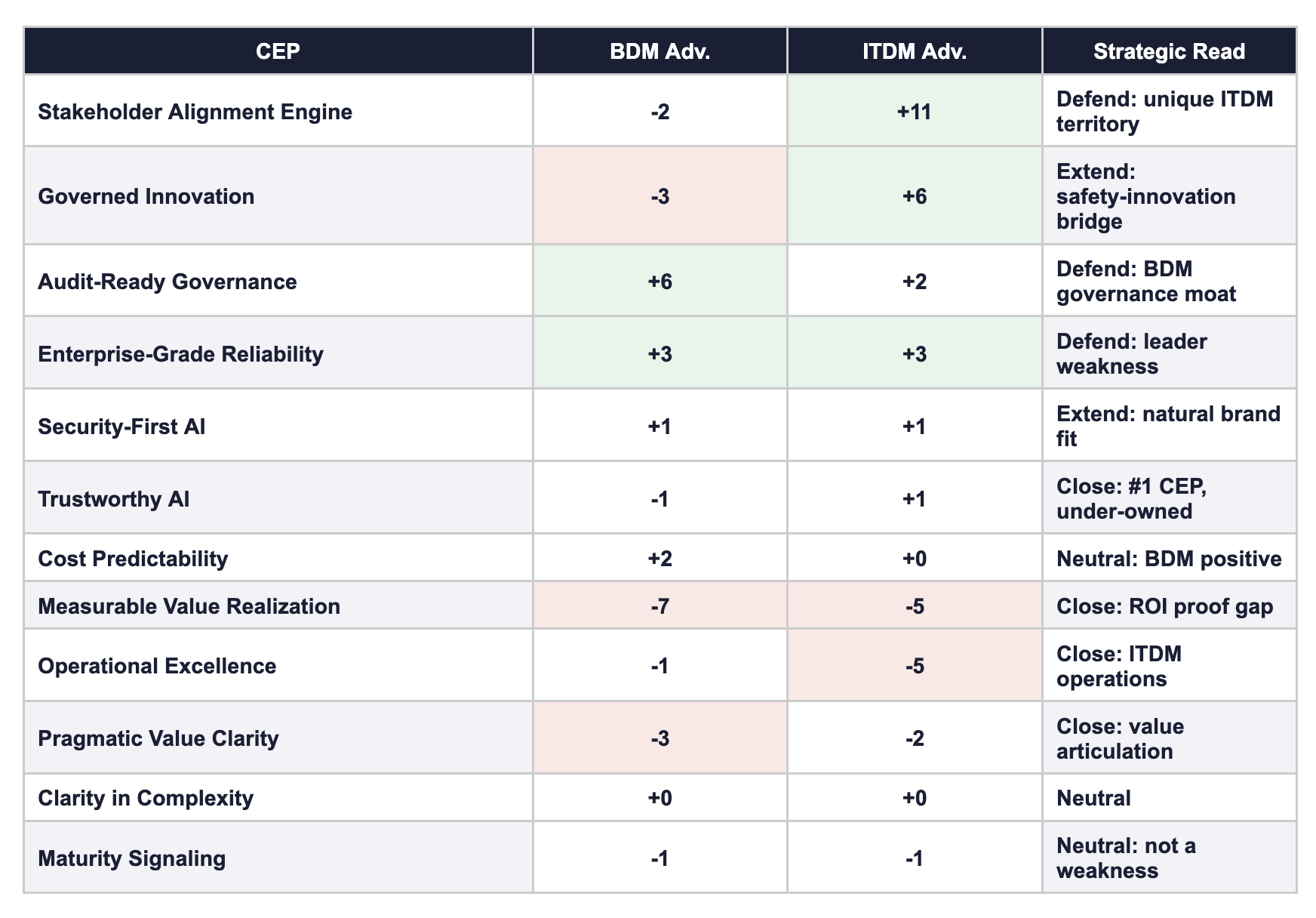Select the Strategic Read column header
Viewport: 1316px width, 918px height.
(1168, 51)
